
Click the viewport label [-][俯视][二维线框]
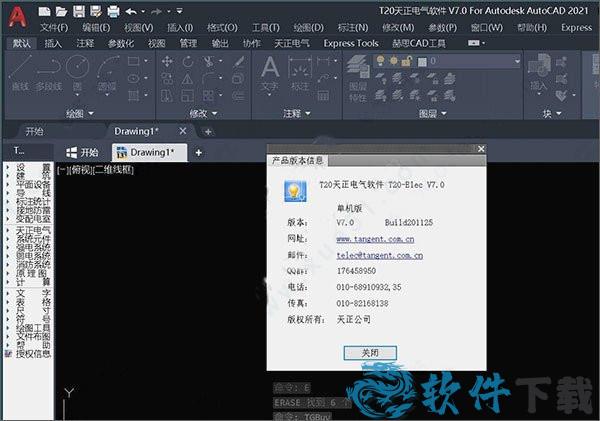point(95,170)
